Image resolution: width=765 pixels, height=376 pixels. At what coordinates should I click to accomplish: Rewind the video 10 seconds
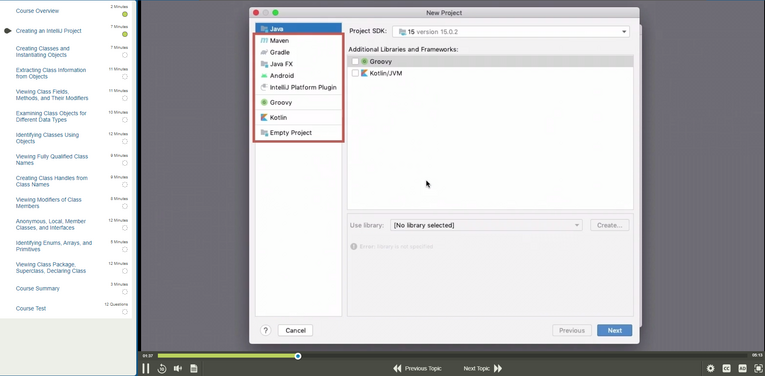pyautogui.click(x=162, y=369)
